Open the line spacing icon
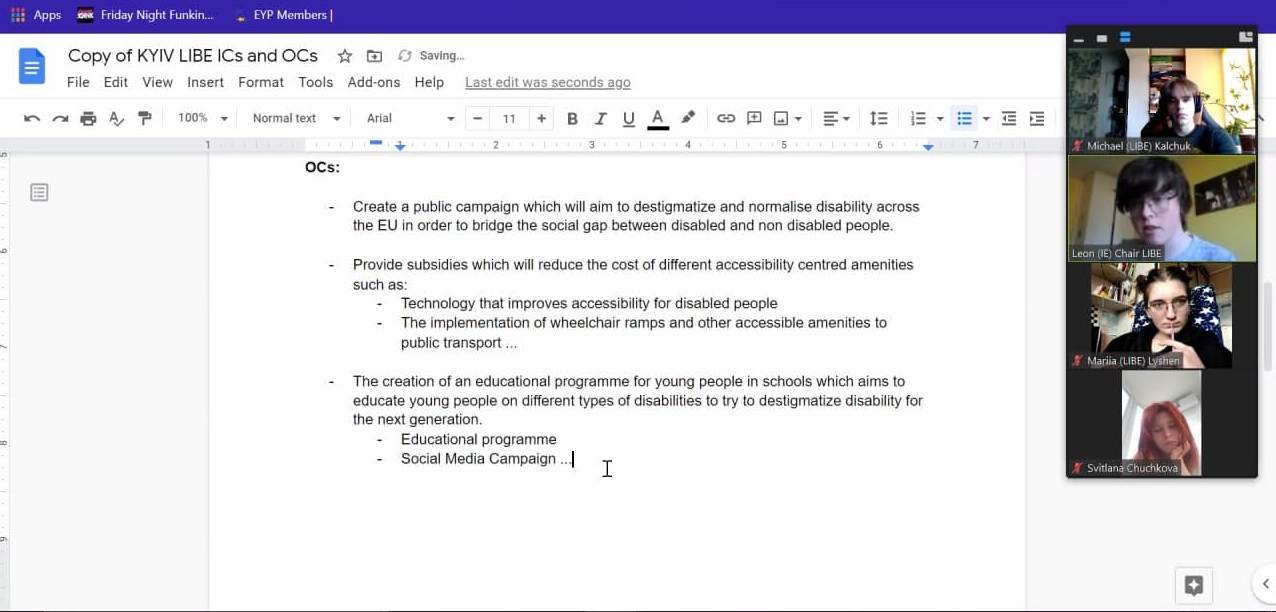The width and height of the screenshot is (1276, 612). click(x=878, y=118)
